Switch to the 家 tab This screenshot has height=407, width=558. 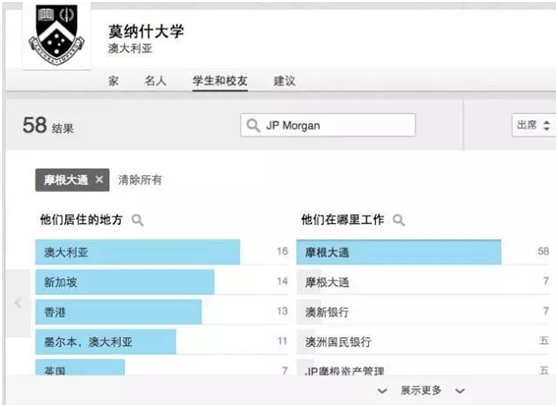[114, 81]
